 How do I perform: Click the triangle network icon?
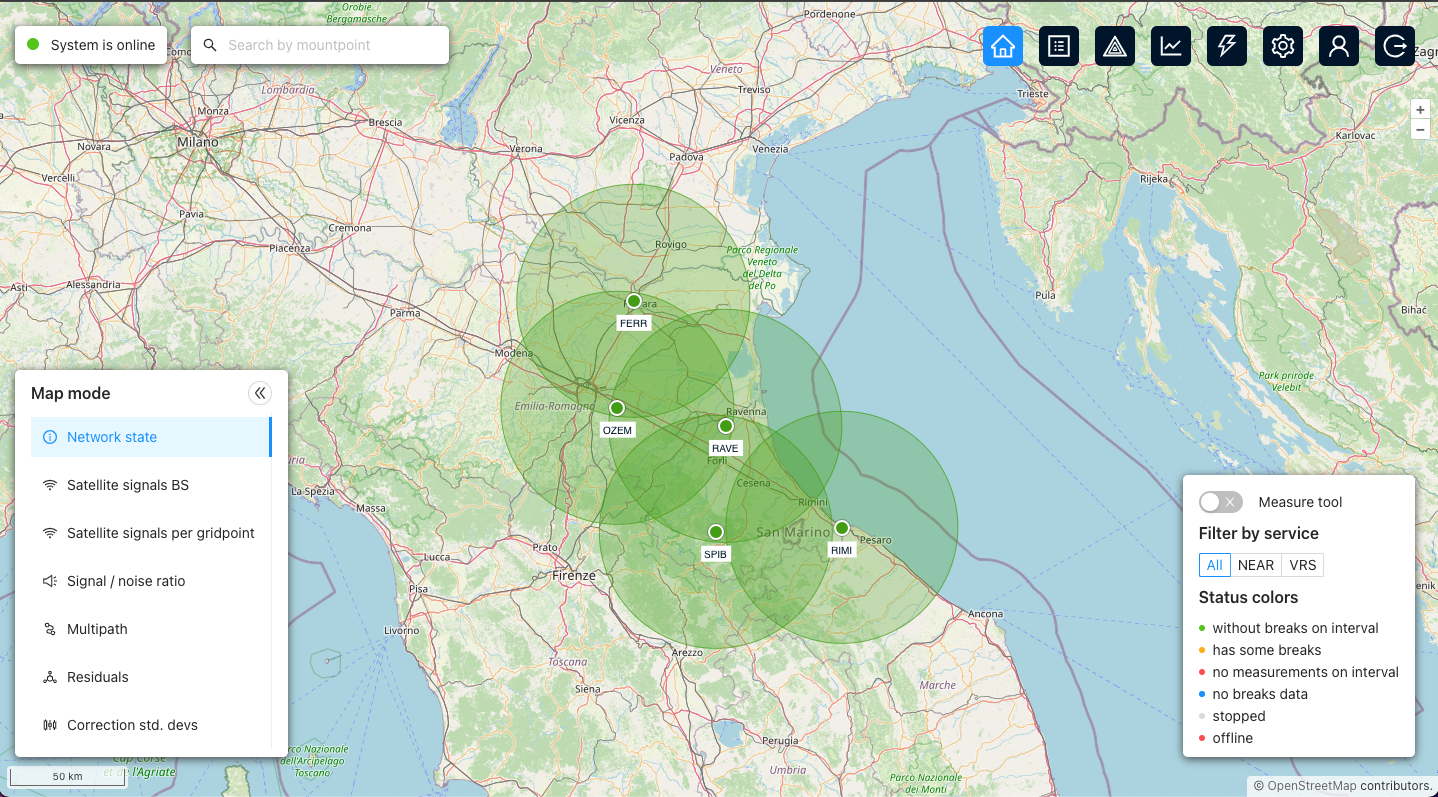(x=1114, y=46)
